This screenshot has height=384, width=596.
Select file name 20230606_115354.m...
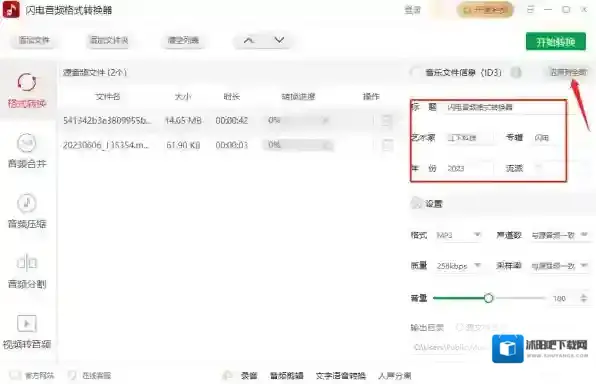tap(106, 145)
